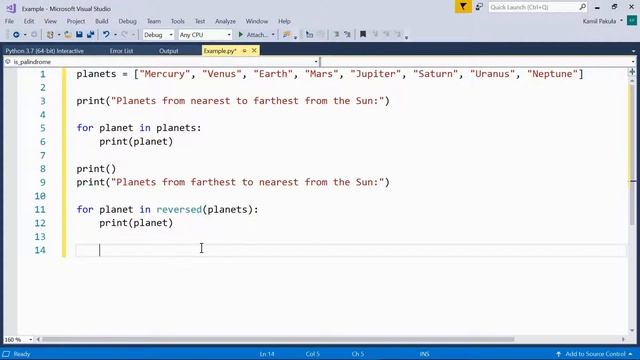Screen dimensions: 640x360
Task: Close the Example.py tab
Action: [254, 51]
